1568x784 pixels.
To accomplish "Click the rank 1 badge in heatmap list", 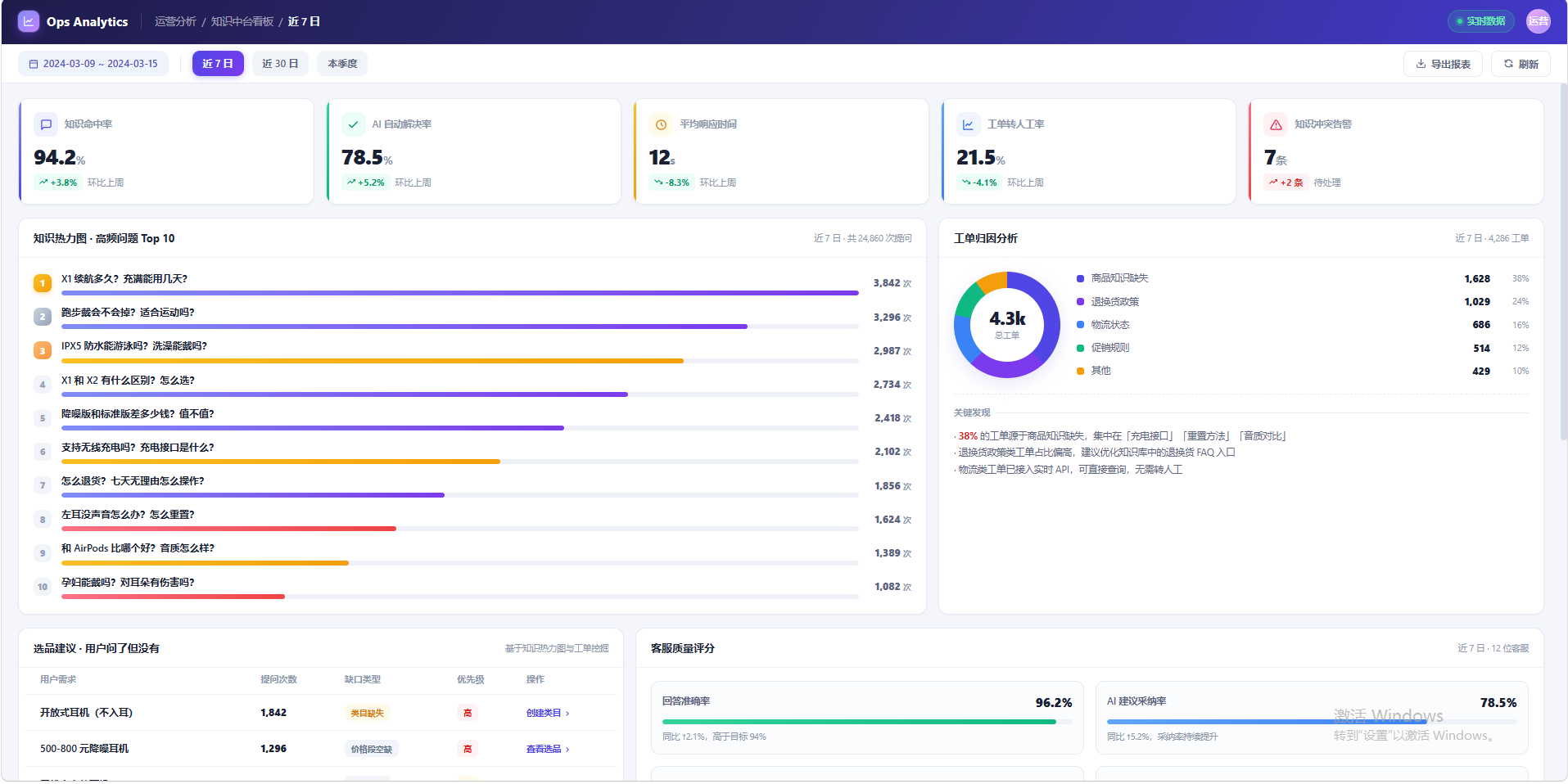I will click(43, 283).
